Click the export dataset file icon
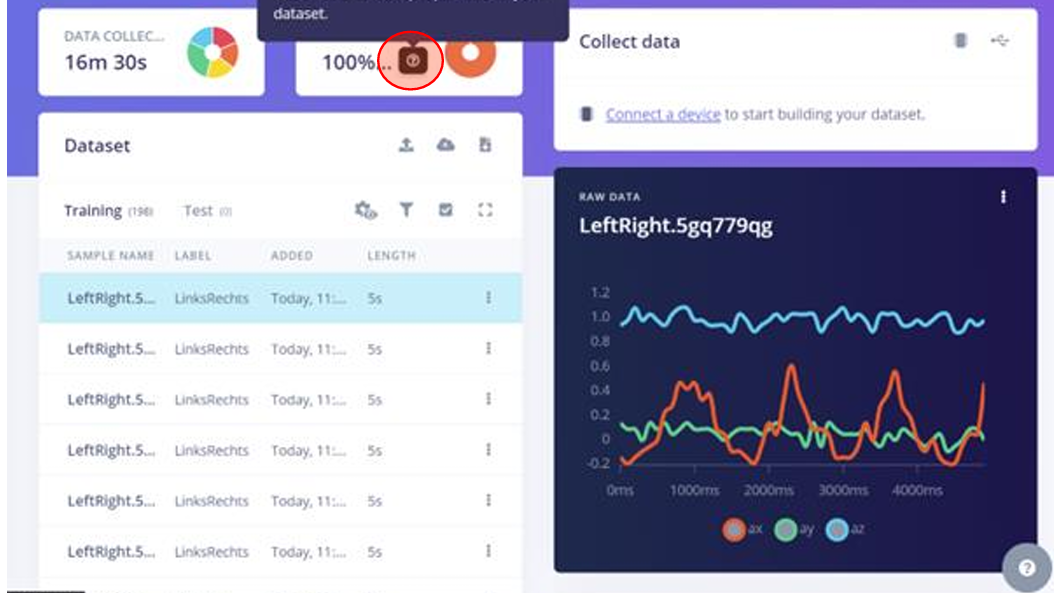The width and height of the screenshot is (1054, 593). click(x=485, y=146)
